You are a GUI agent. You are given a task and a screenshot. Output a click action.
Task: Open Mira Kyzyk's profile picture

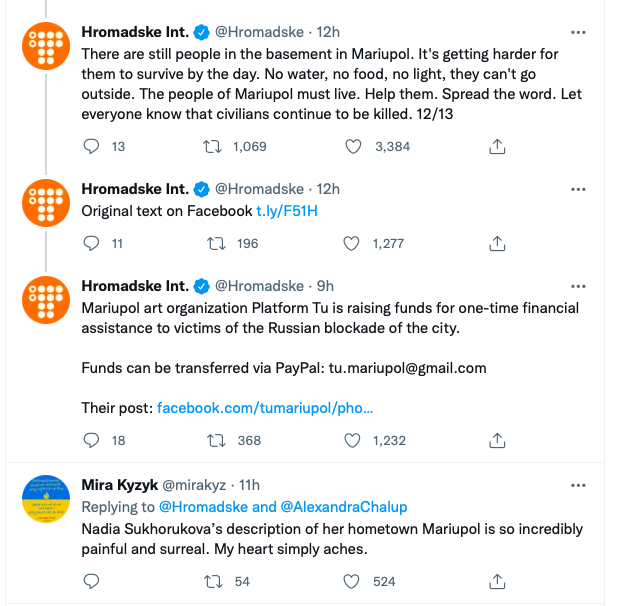[44, 497]
